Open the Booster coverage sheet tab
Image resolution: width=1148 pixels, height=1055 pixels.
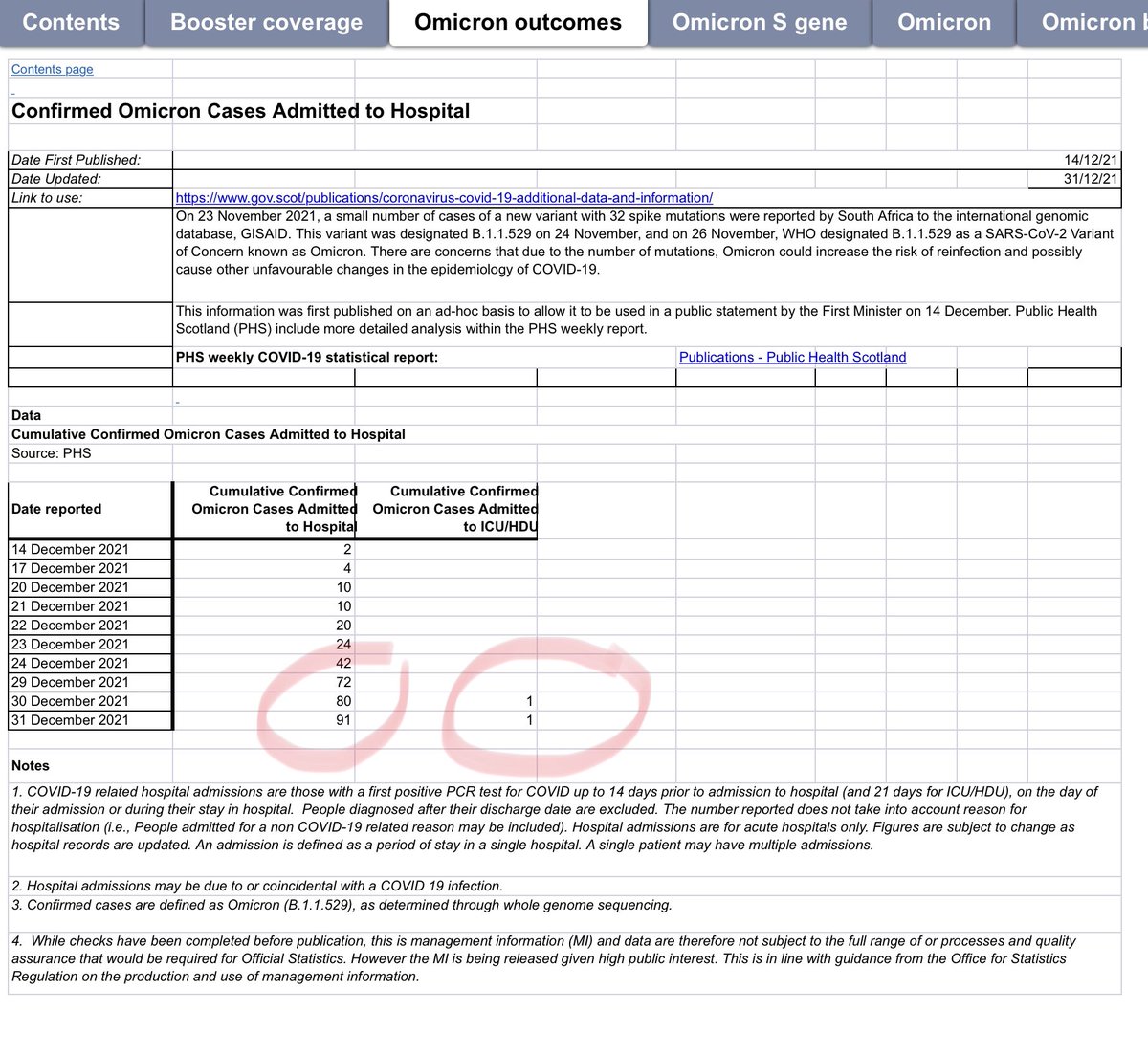267,22
